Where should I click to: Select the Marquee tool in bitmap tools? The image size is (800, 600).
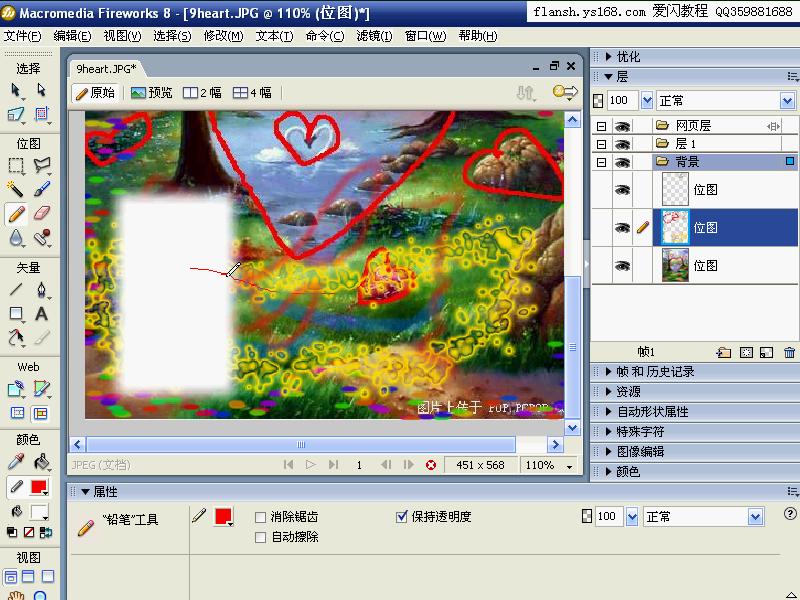16,165
